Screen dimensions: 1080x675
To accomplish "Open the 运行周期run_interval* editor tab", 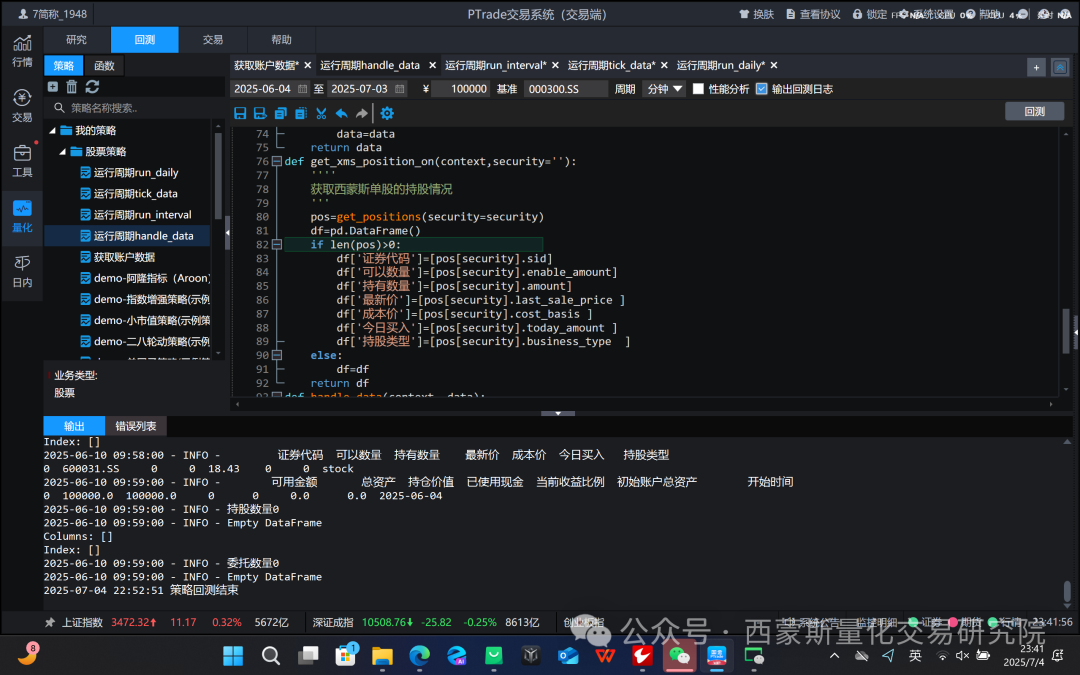I will click(x=495, y=65).
